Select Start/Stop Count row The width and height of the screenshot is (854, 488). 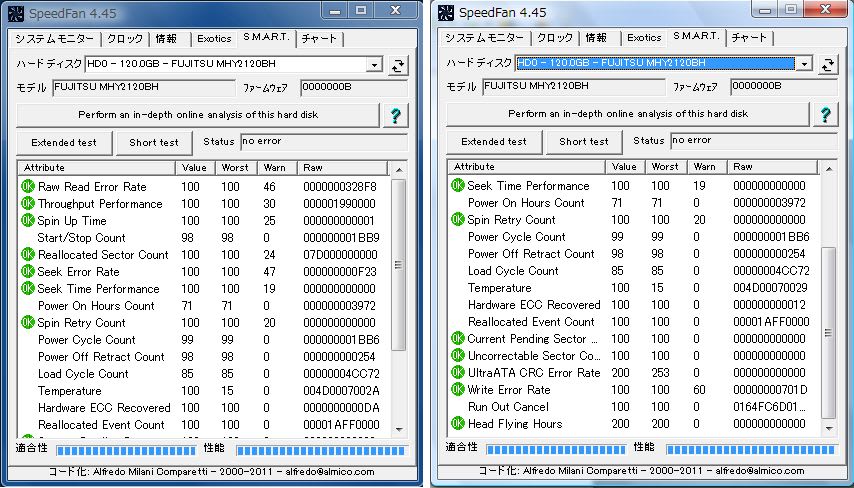click(205, 237)
